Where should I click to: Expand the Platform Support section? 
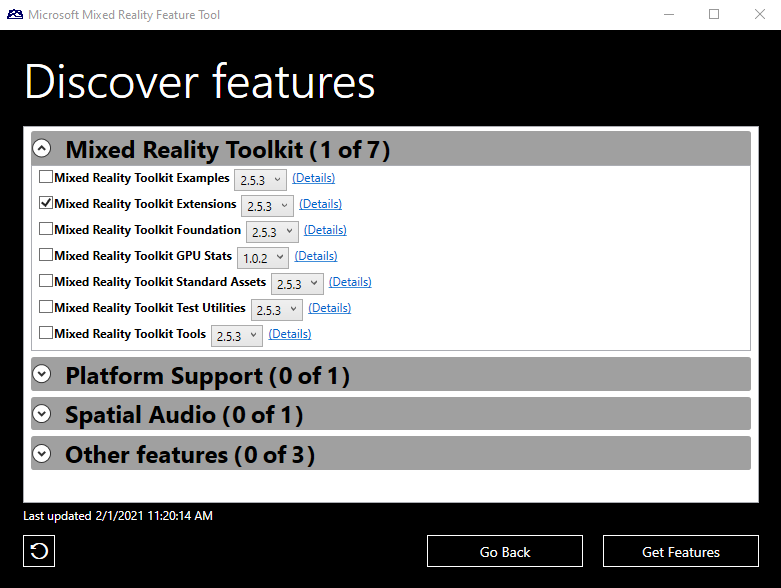(42, 374)
